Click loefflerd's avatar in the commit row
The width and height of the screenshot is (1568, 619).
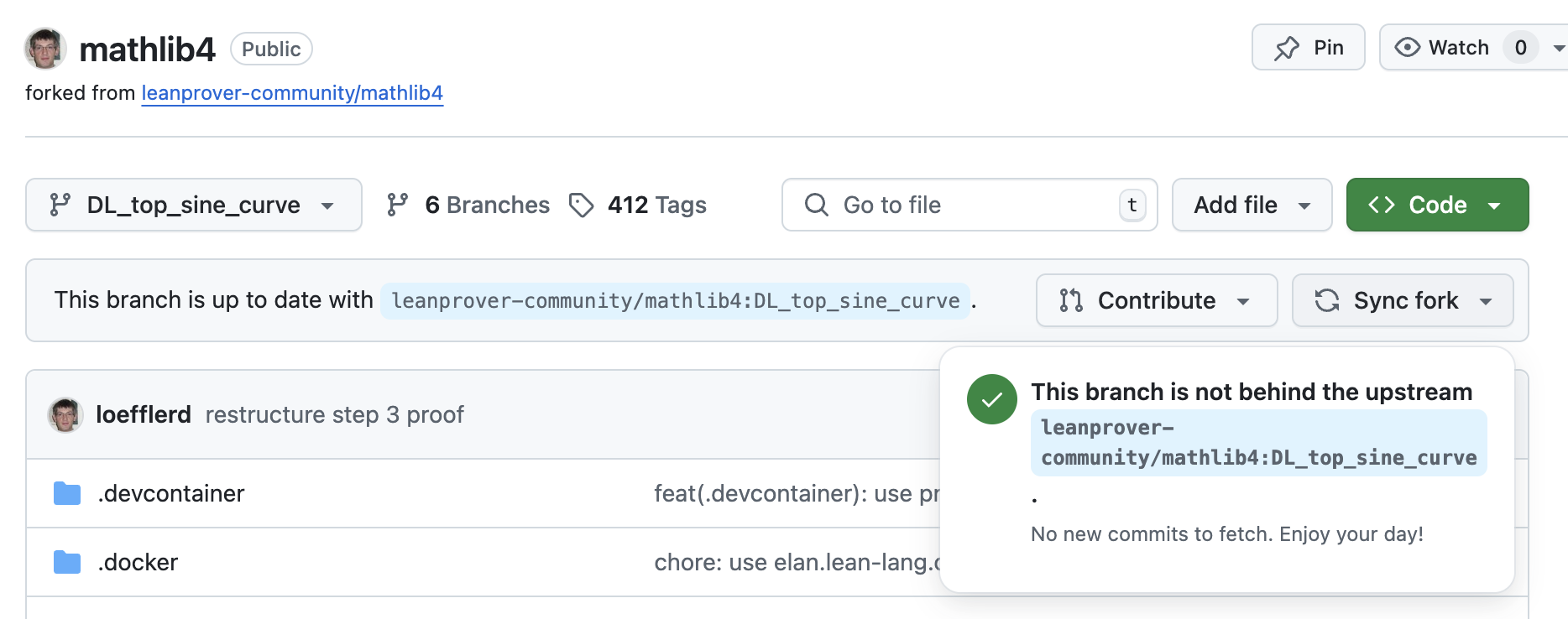click(x=65, y=414)
